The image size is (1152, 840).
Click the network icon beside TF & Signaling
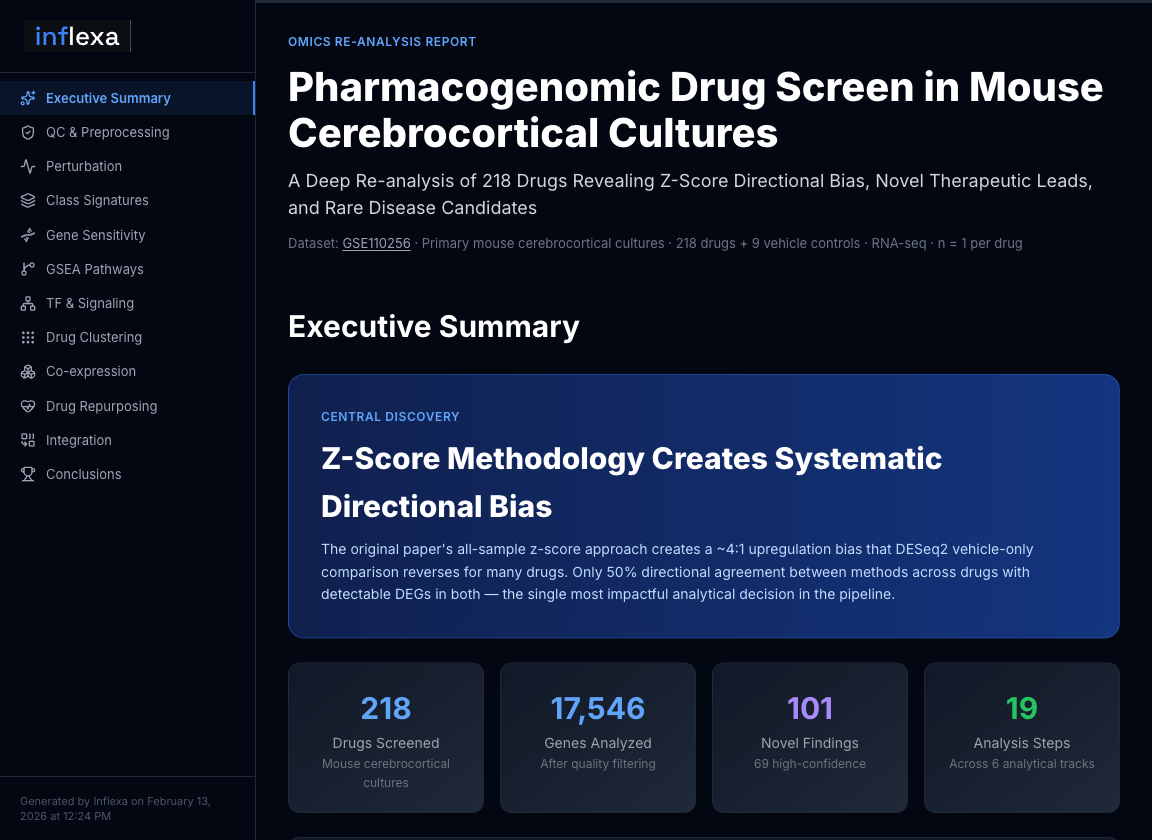click(28, 304)
